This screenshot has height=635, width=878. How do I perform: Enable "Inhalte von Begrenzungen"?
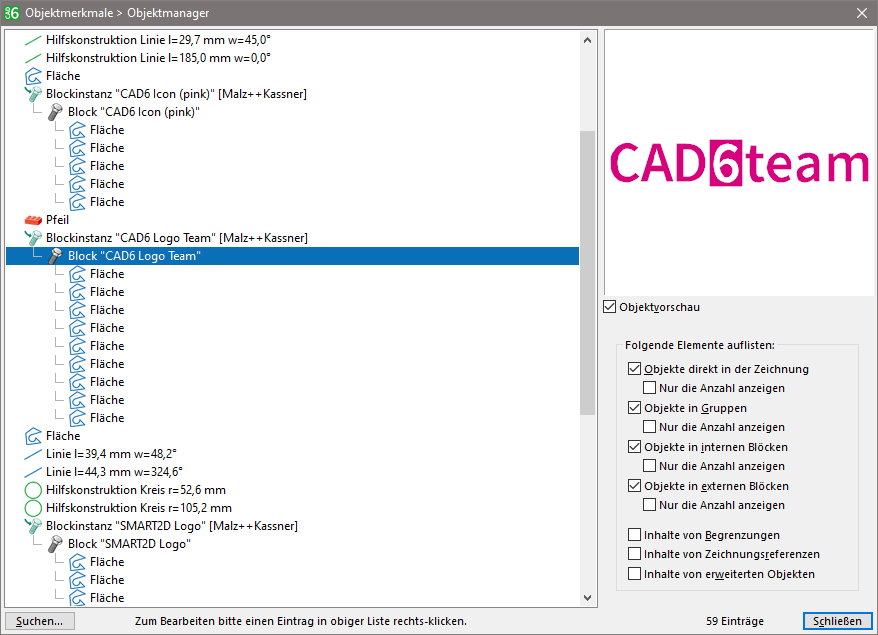point(634,535)
